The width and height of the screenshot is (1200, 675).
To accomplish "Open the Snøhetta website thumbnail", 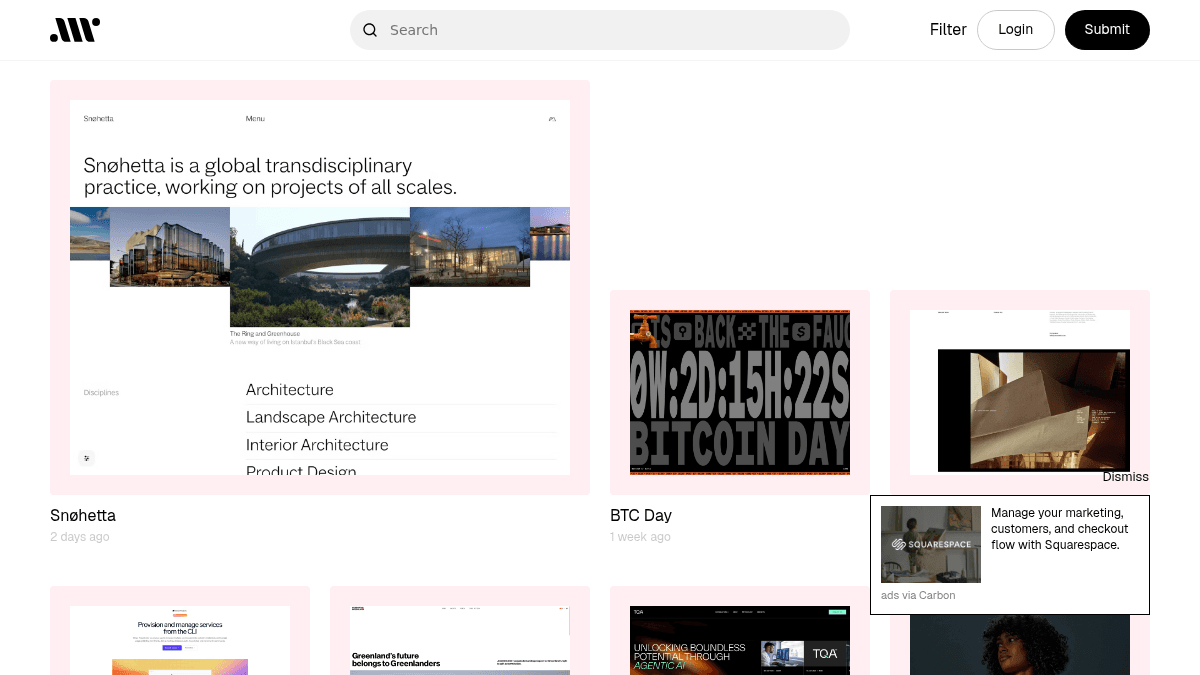I will [320, 287].
